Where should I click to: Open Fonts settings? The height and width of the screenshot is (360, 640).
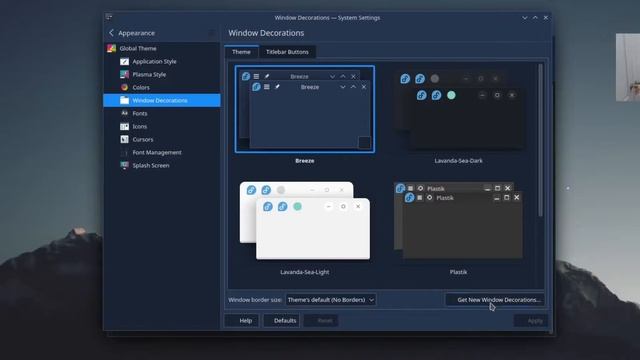pyautogui.click(x=162, y=113)
